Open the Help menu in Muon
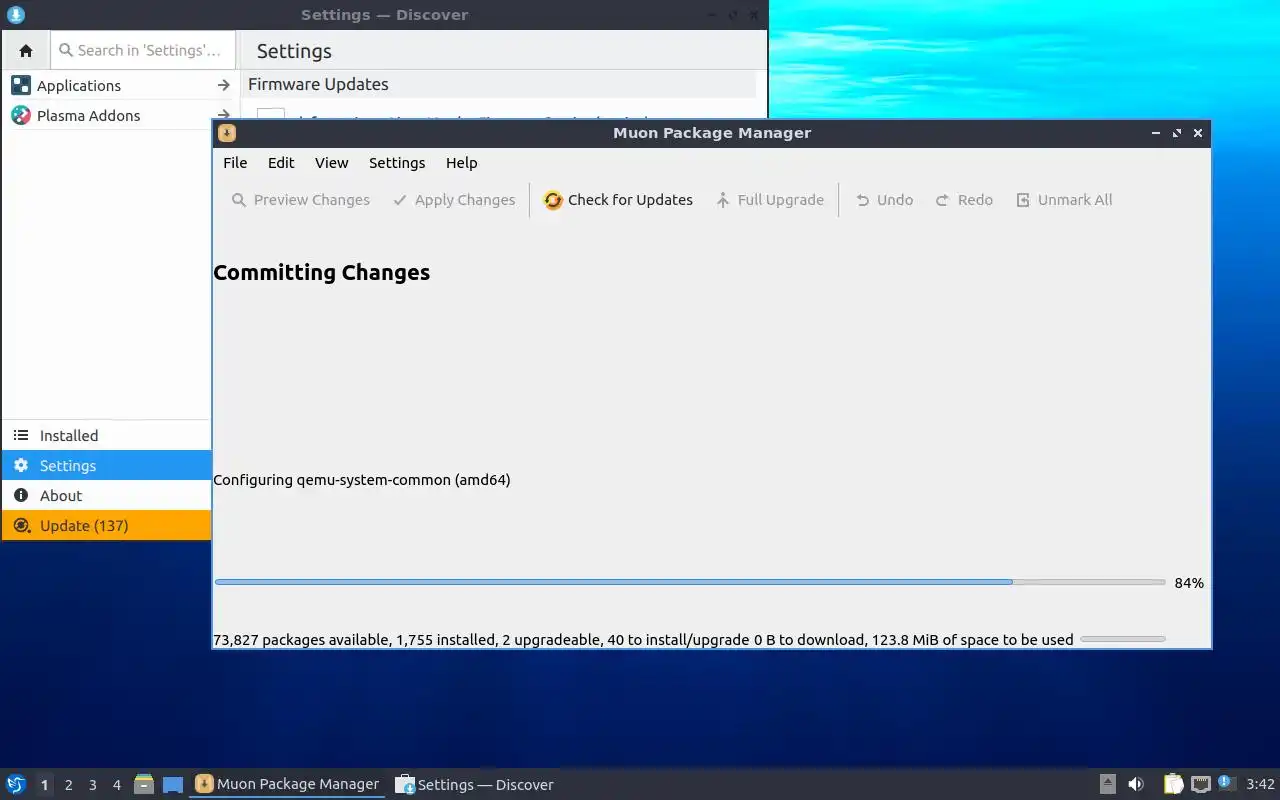The width and height of the screenshot is (1280, 800). coord(461,163)
